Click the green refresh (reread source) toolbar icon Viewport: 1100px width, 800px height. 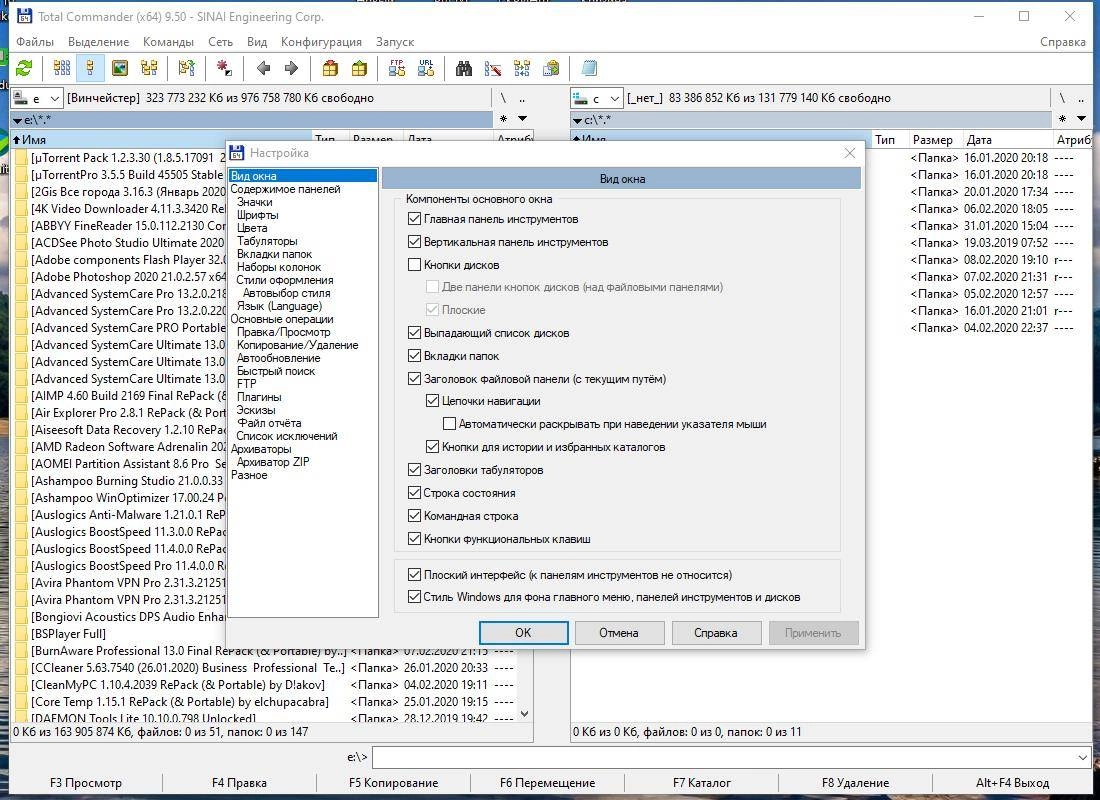[x=24, y=68]
